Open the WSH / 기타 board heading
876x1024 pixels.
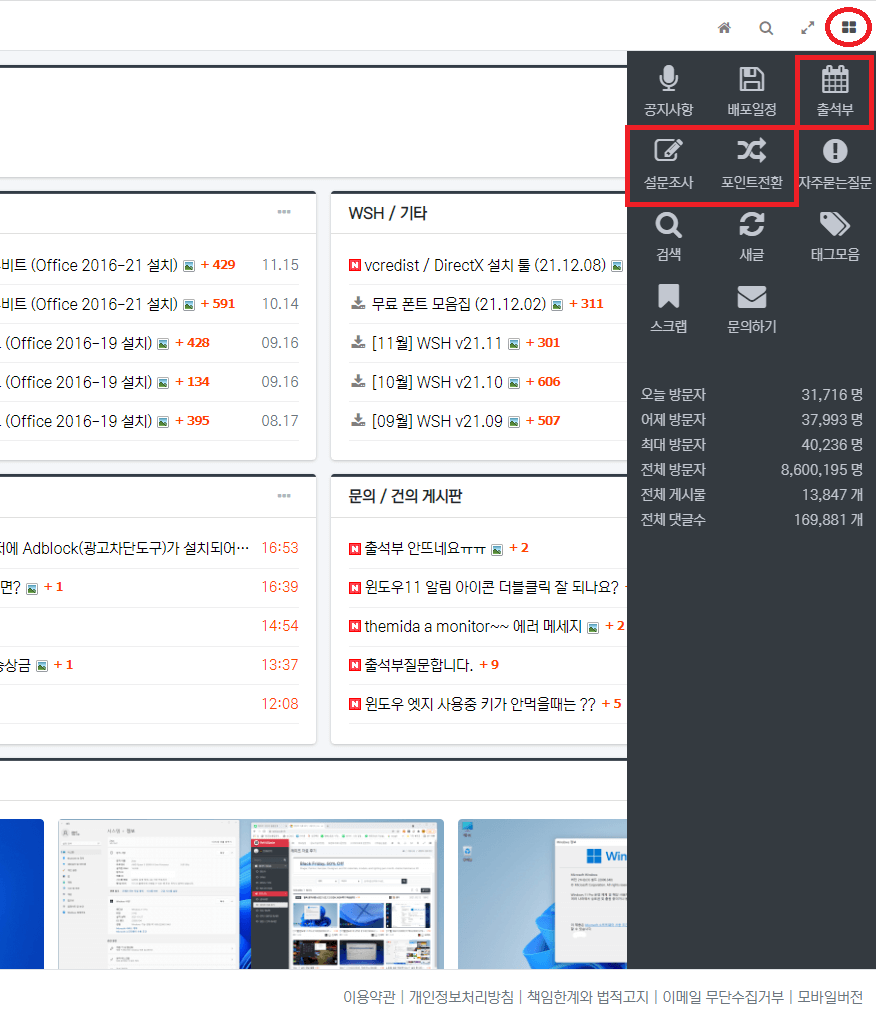pos(387,214)
